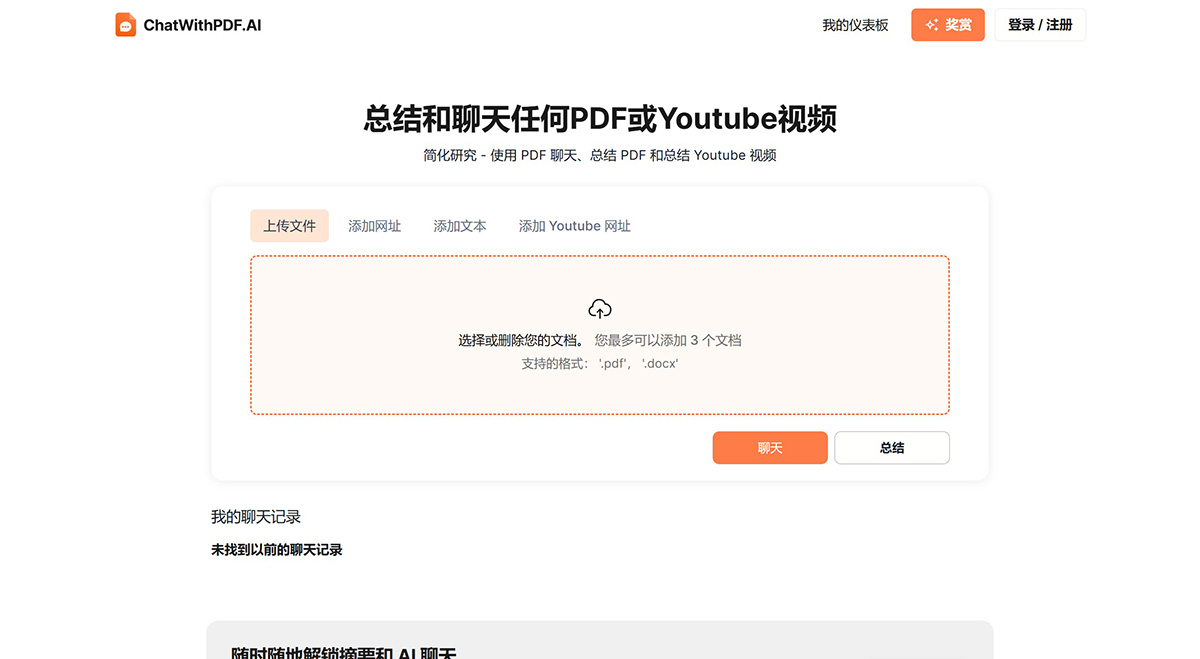
Task: Select the 上传文件 tab
Action: coord(289,225)
